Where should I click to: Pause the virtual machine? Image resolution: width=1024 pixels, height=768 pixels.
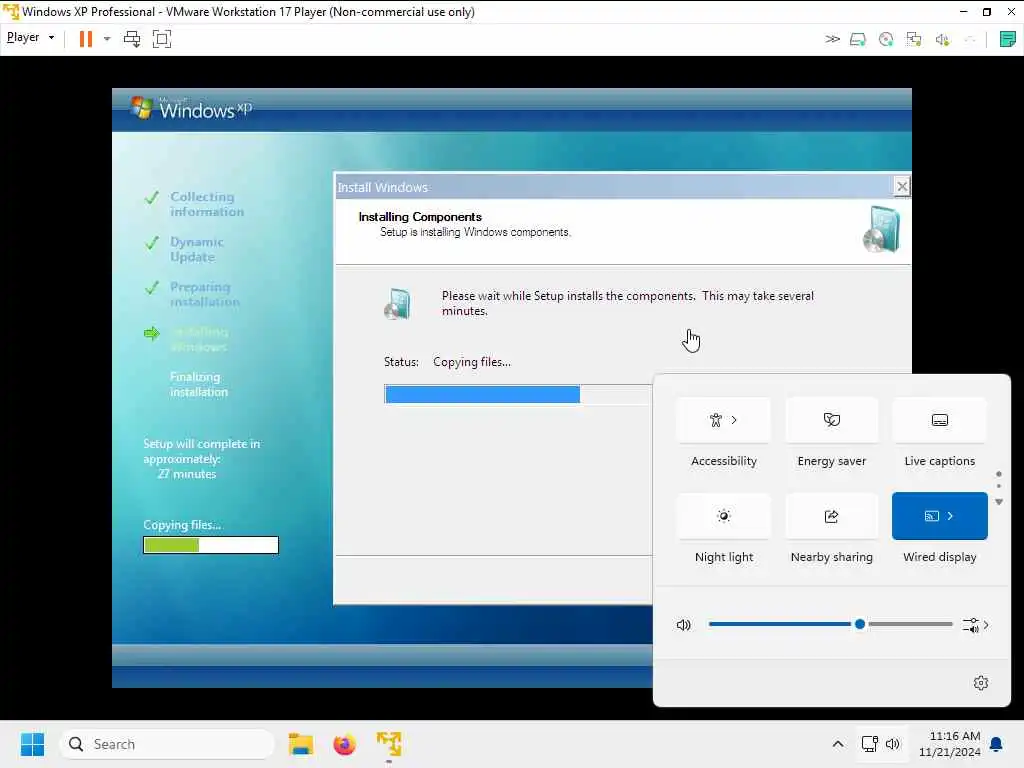pyautogui.click(x=86, y=39)
